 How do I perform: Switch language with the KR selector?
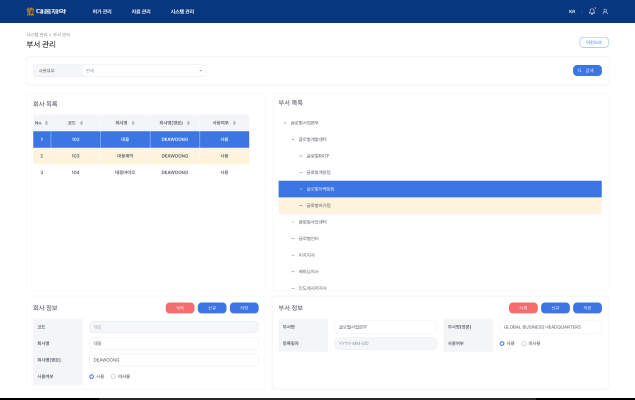[x=572, y=11]
